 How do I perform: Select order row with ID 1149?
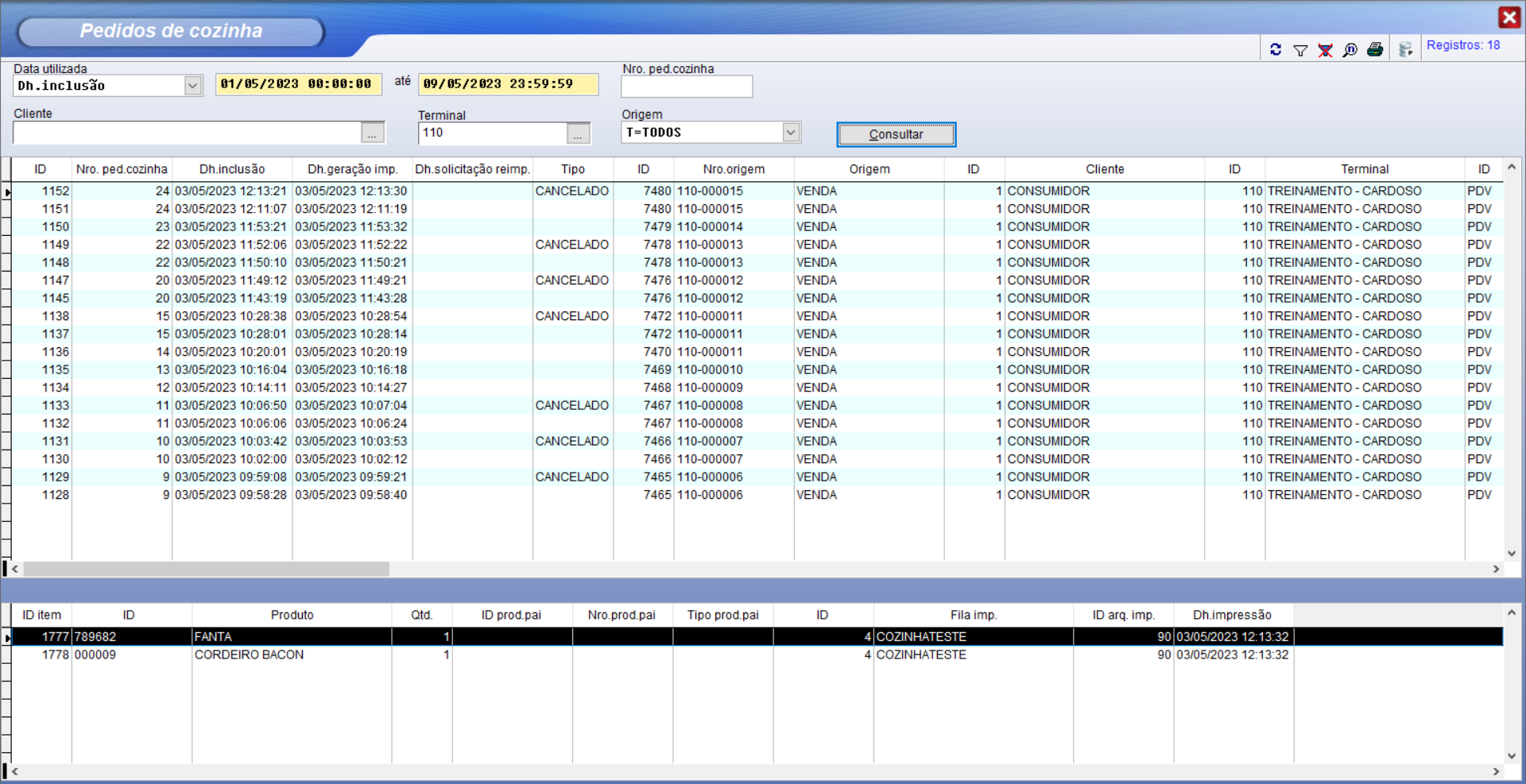tap(56, 245)
